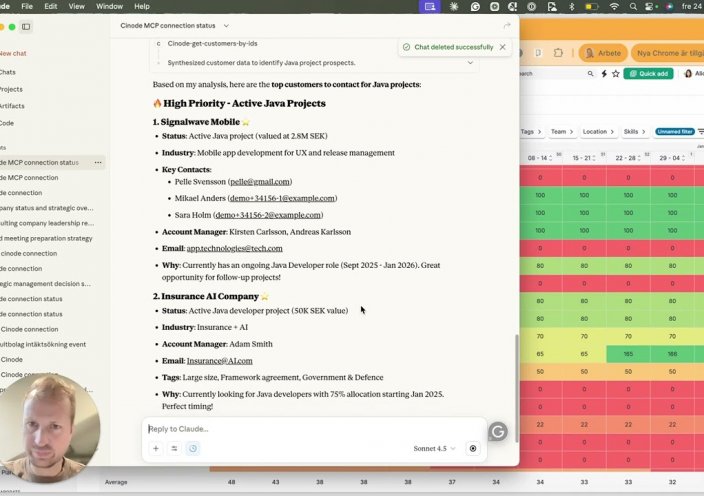Open the demo+34156-2@example.com link
Screen dimensions: 704x496
[x=268, y=215]
